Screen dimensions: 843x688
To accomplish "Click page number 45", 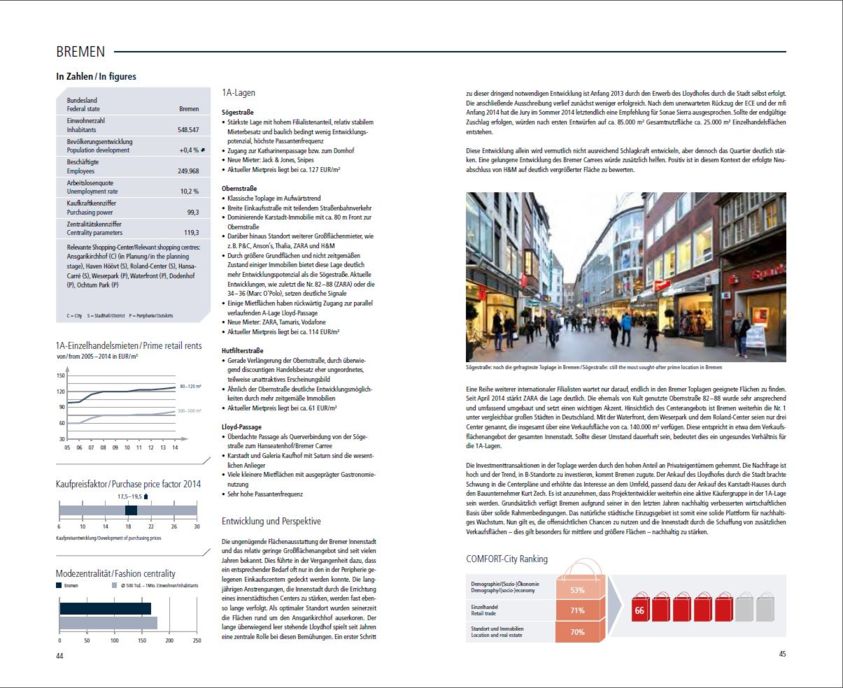I will (782, 654).
